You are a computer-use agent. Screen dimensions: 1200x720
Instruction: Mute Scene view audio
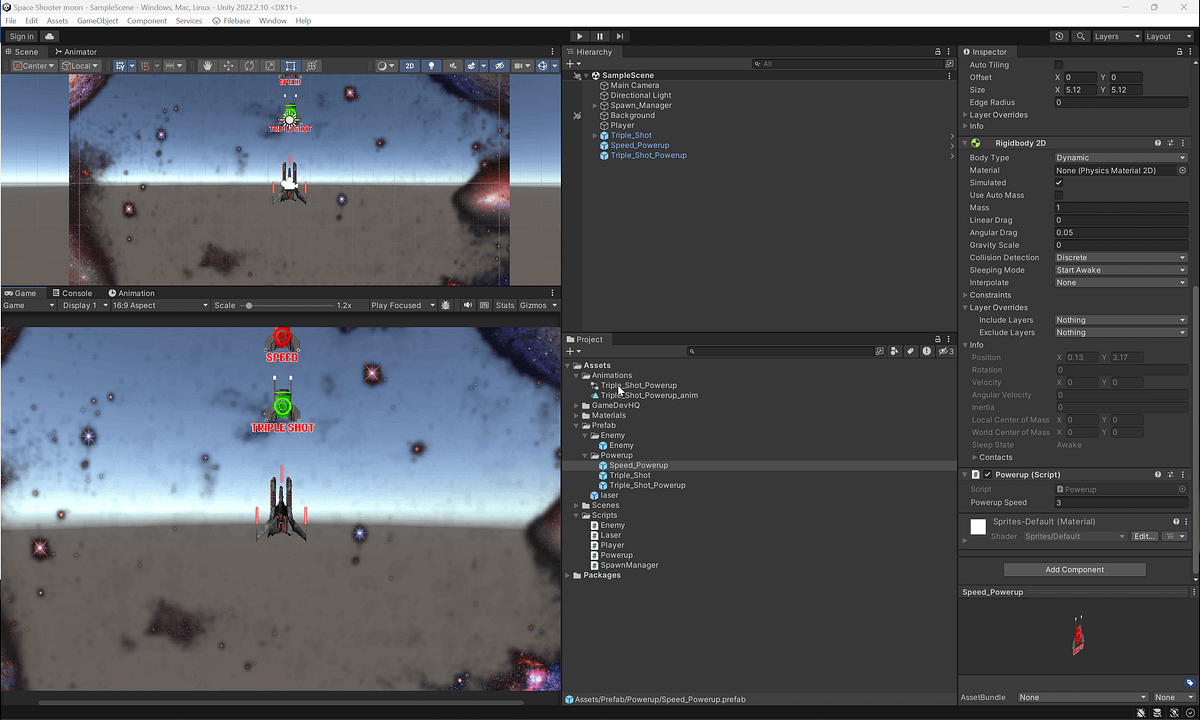click(x=454, y=66)
